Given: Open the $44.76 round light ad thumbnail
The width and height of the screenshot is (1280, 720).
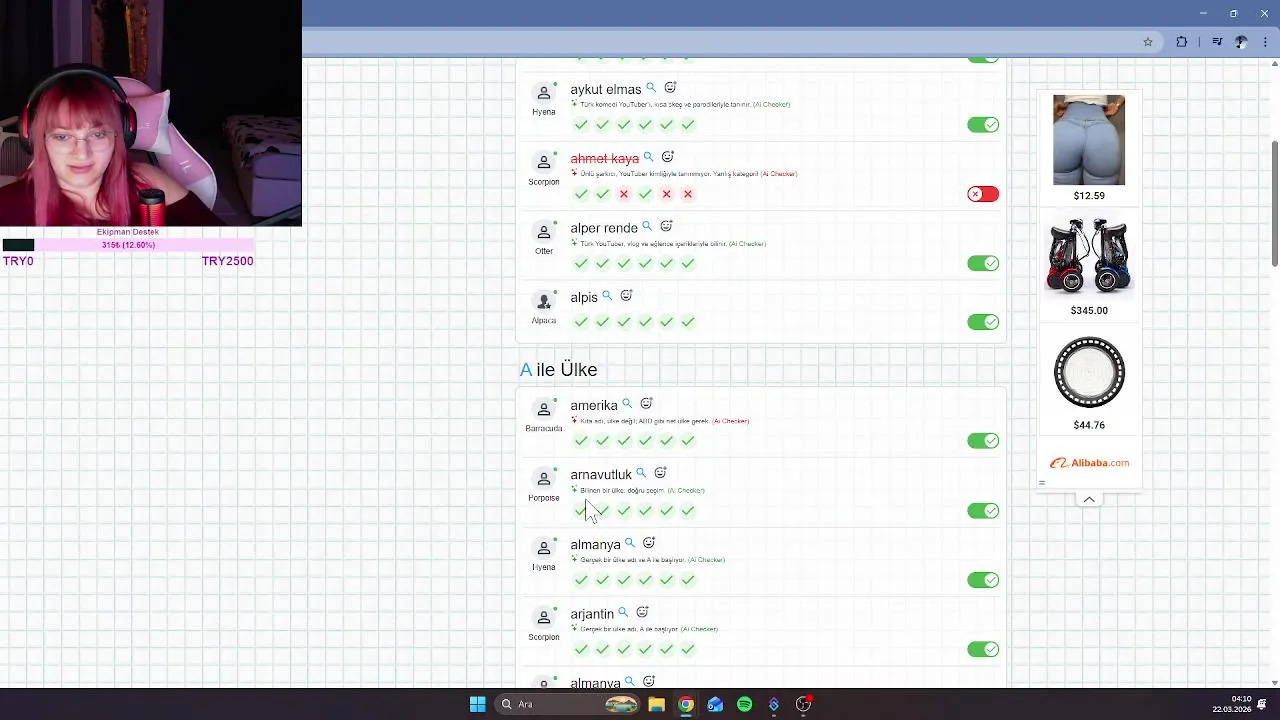Looking at the screenshot, I should (1089, 373).
